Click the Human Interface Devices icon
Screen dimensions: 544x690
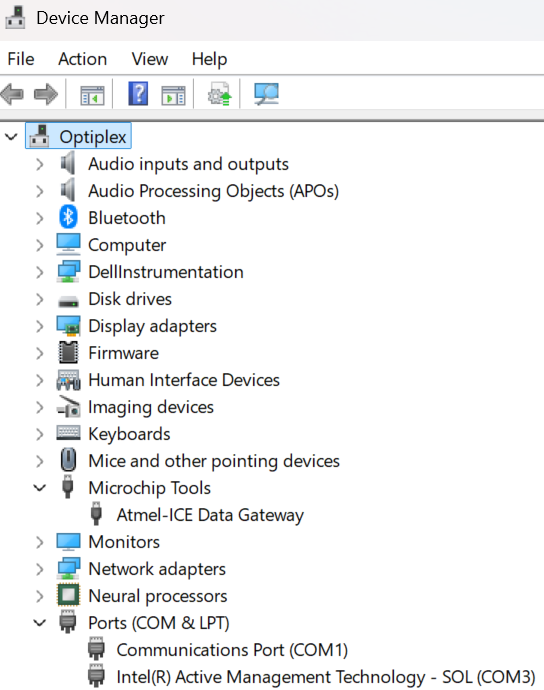69,380
